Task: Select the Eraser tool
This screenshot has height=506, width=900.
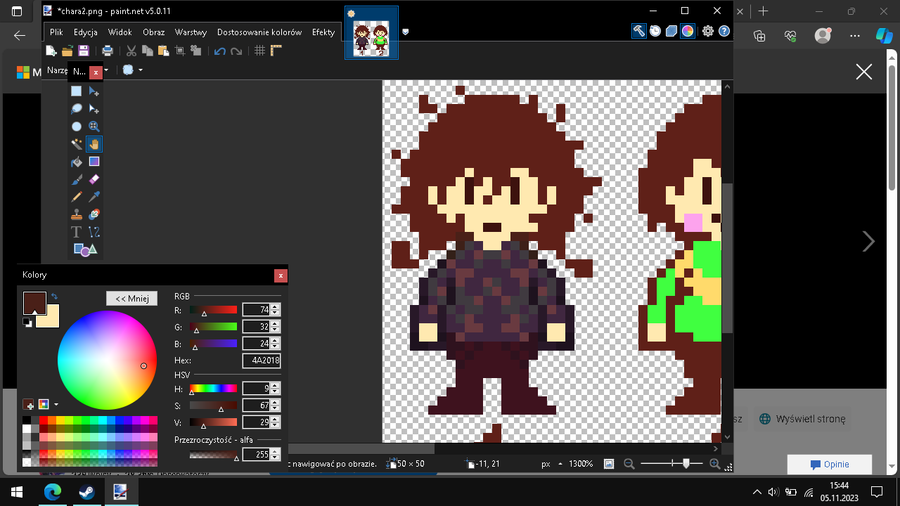Action: tap(94, 180)
